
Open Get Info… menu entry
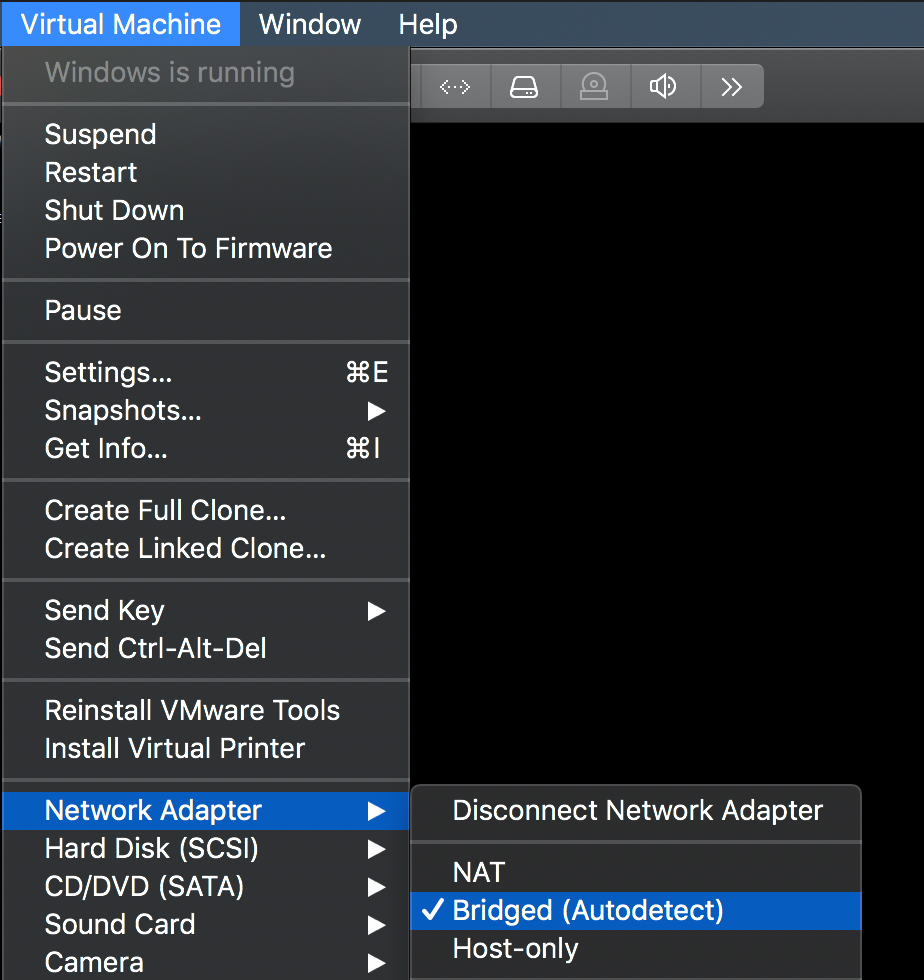click(x=206, y=449)
